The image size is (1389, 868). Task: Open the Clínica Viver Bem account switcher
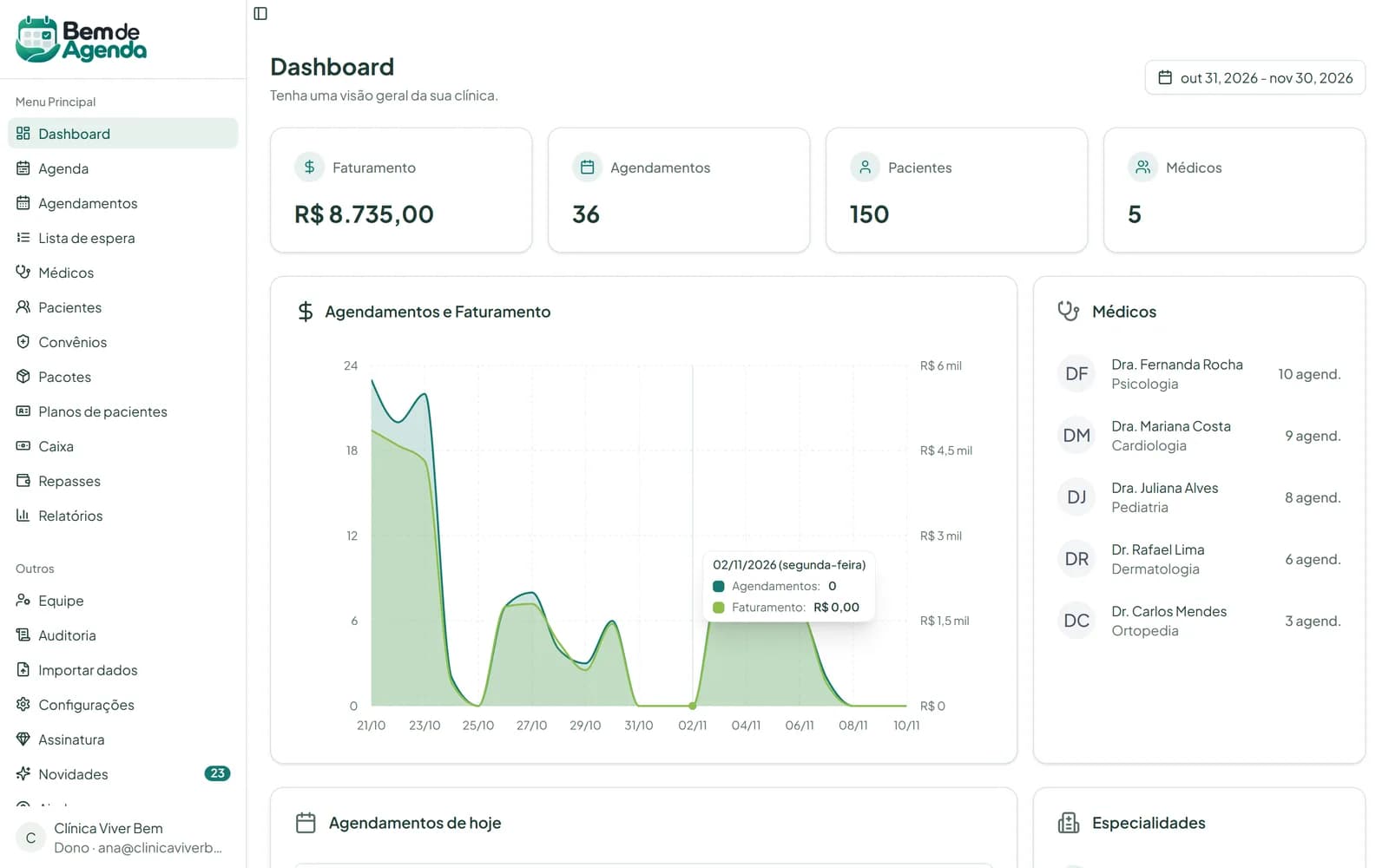click(122, 838)
